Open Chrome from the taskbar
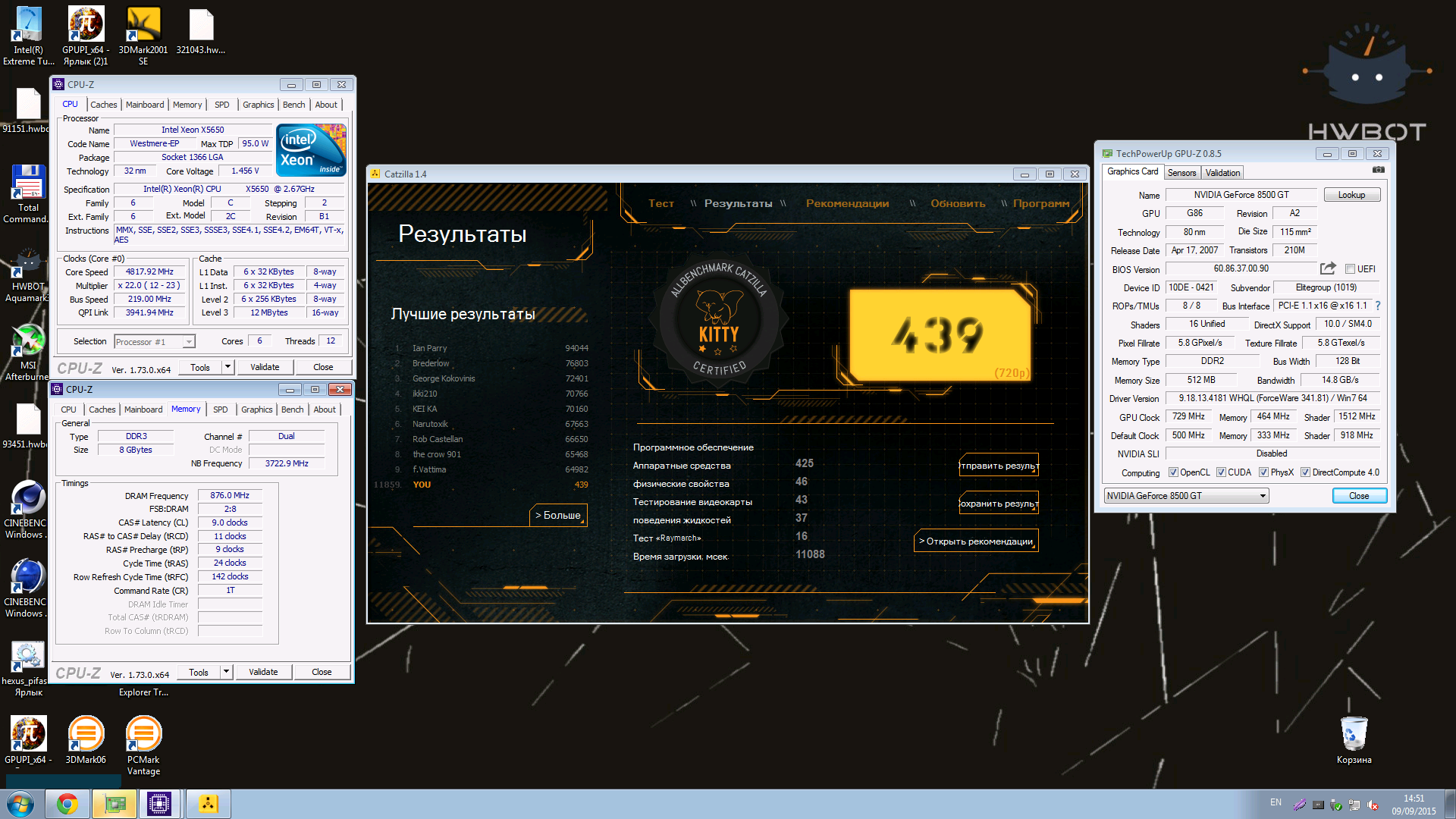The width and height of the screenshot is (1456, 819). pyautogui.click(x=67, y=804)
